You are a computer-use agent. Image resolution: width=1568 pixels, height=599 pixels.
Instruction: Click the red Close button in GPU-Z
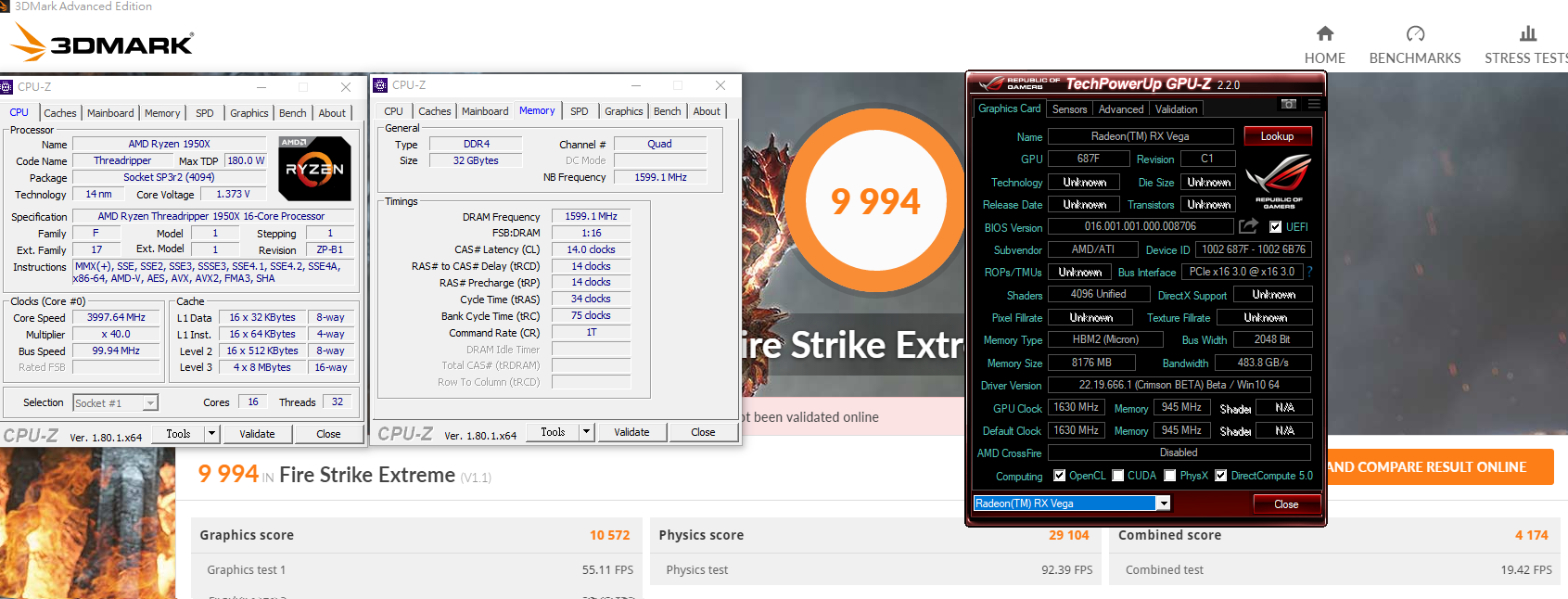click(1286, 504)
